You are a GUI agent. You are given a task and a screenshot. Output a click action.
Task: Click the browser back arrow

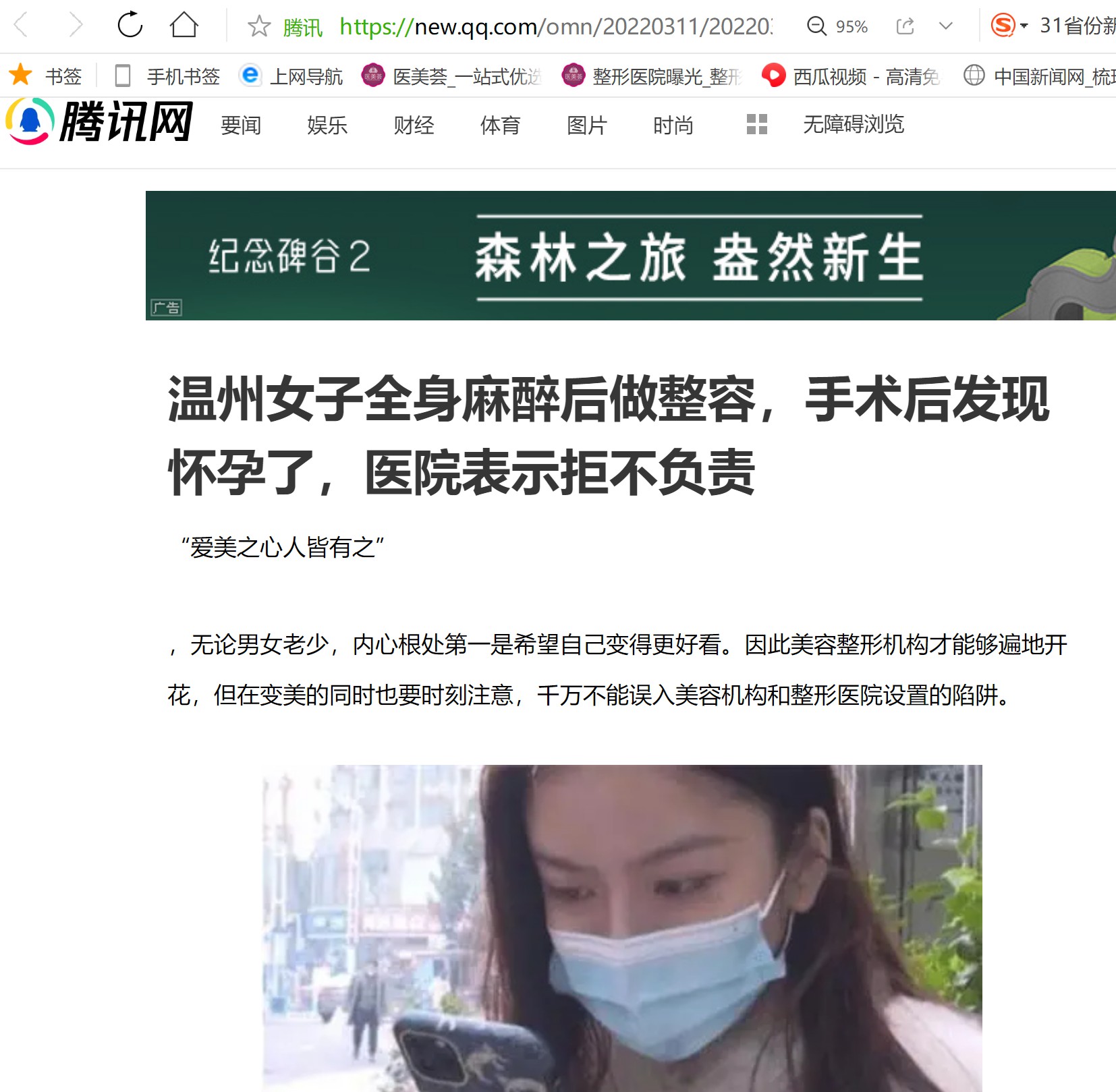(22, 26)
